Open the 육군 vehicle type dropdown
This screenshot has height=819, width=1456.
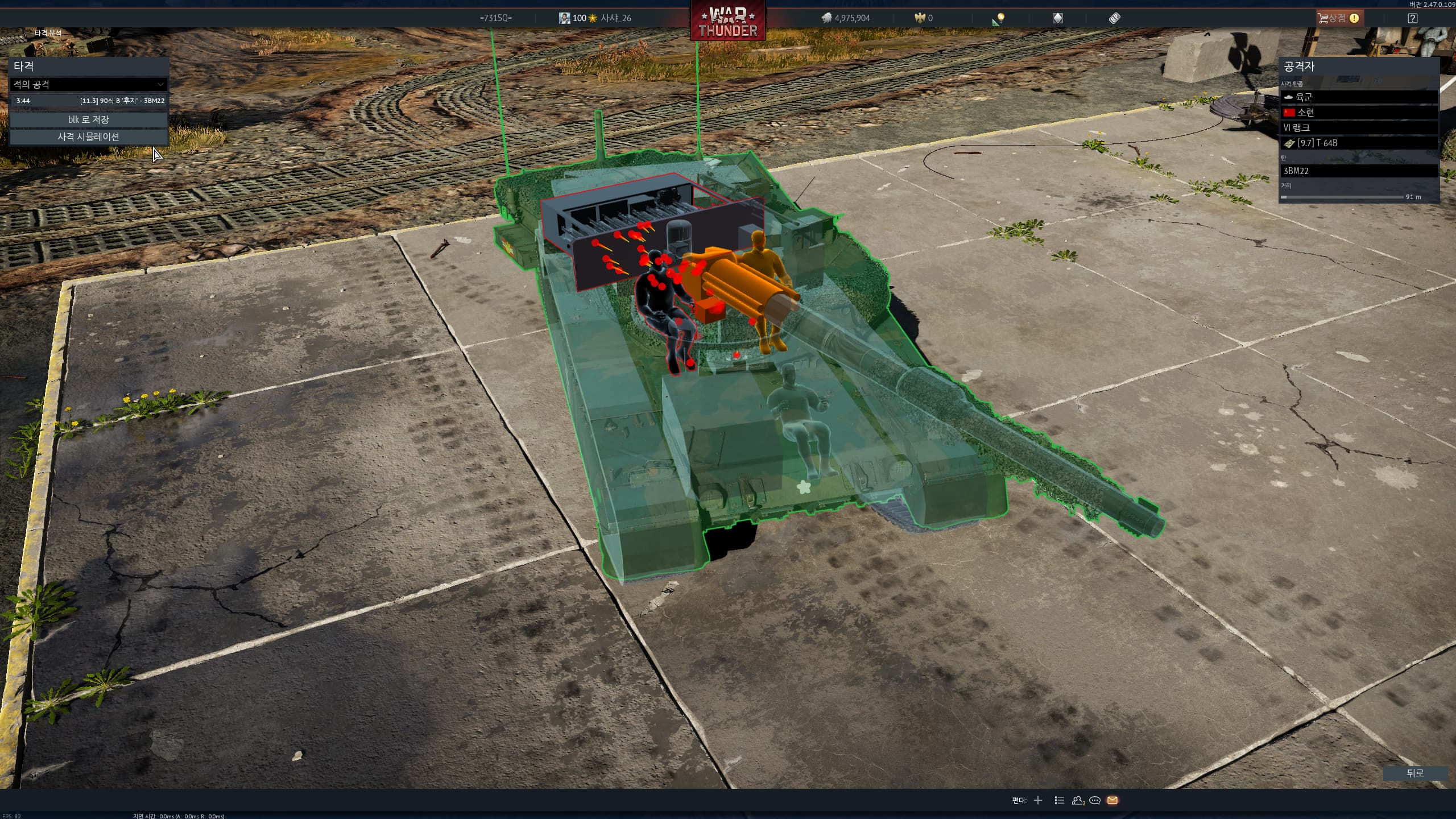tap(1359, 97)
